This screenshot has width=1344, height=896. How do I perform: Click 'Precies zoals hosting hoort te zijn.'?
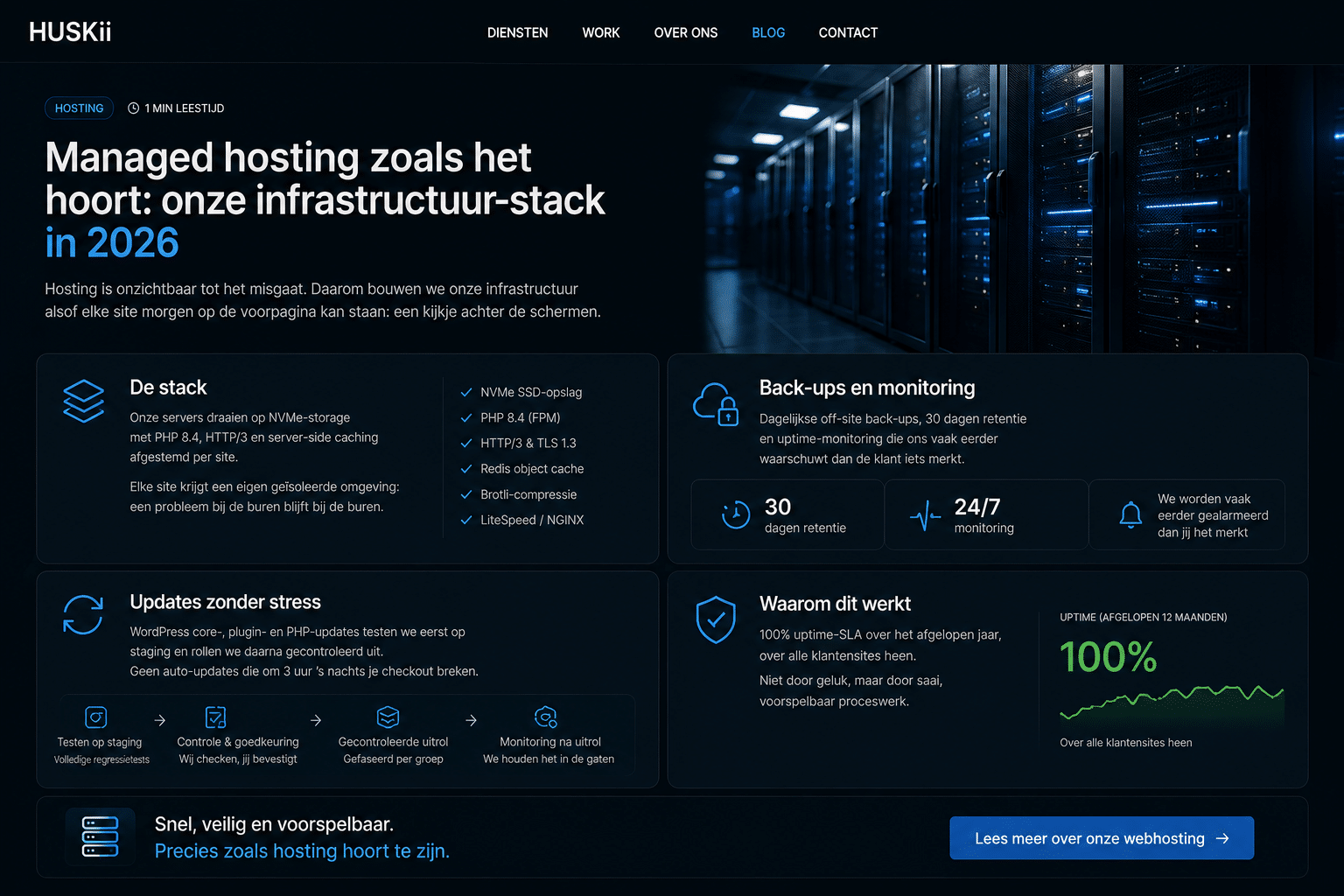[x=302, y=851]
